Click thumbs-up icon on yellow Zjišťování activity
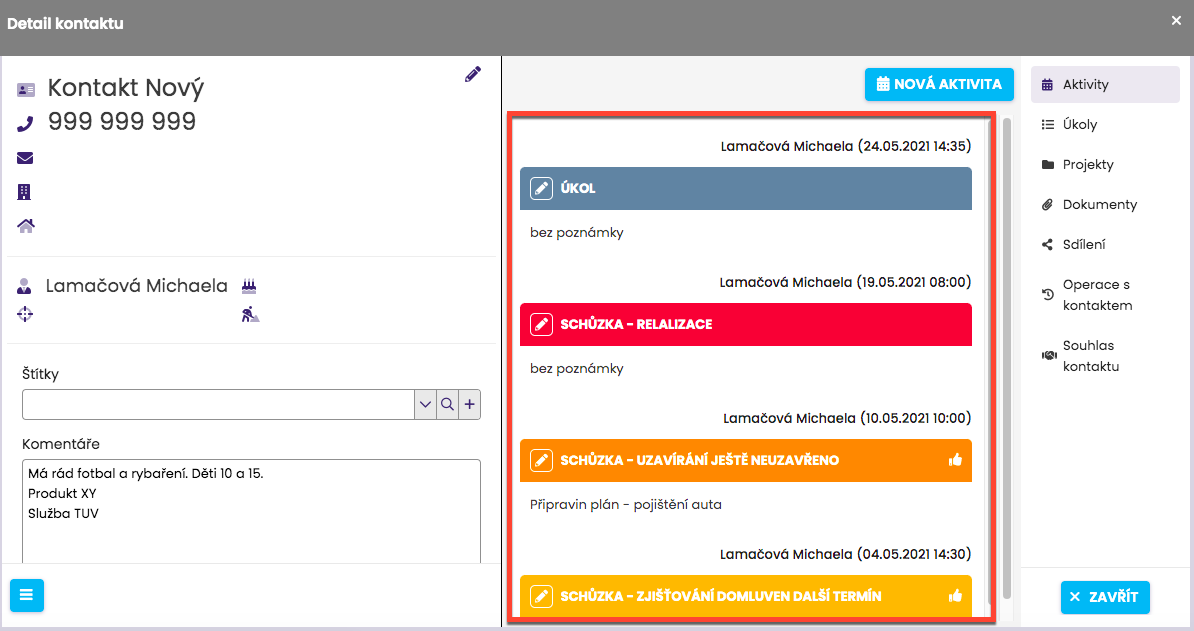The height and width of the screenshot is (631, 1194). click(955, 596)
